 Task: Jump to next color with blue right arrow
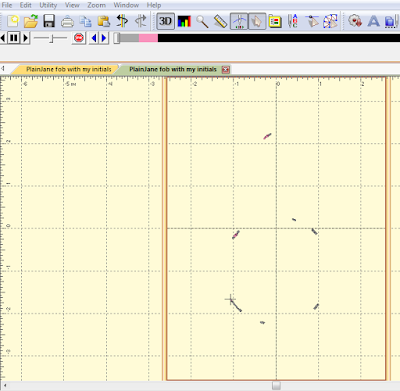104,38
